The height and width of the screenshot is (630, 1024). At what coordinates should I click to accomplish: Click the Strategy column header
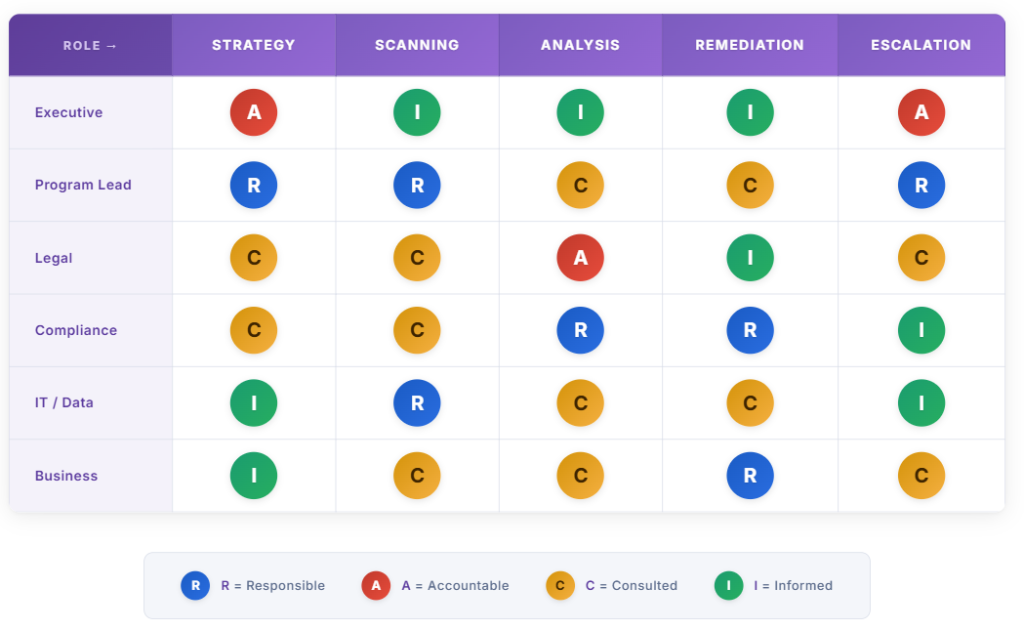tap(253, 45)
